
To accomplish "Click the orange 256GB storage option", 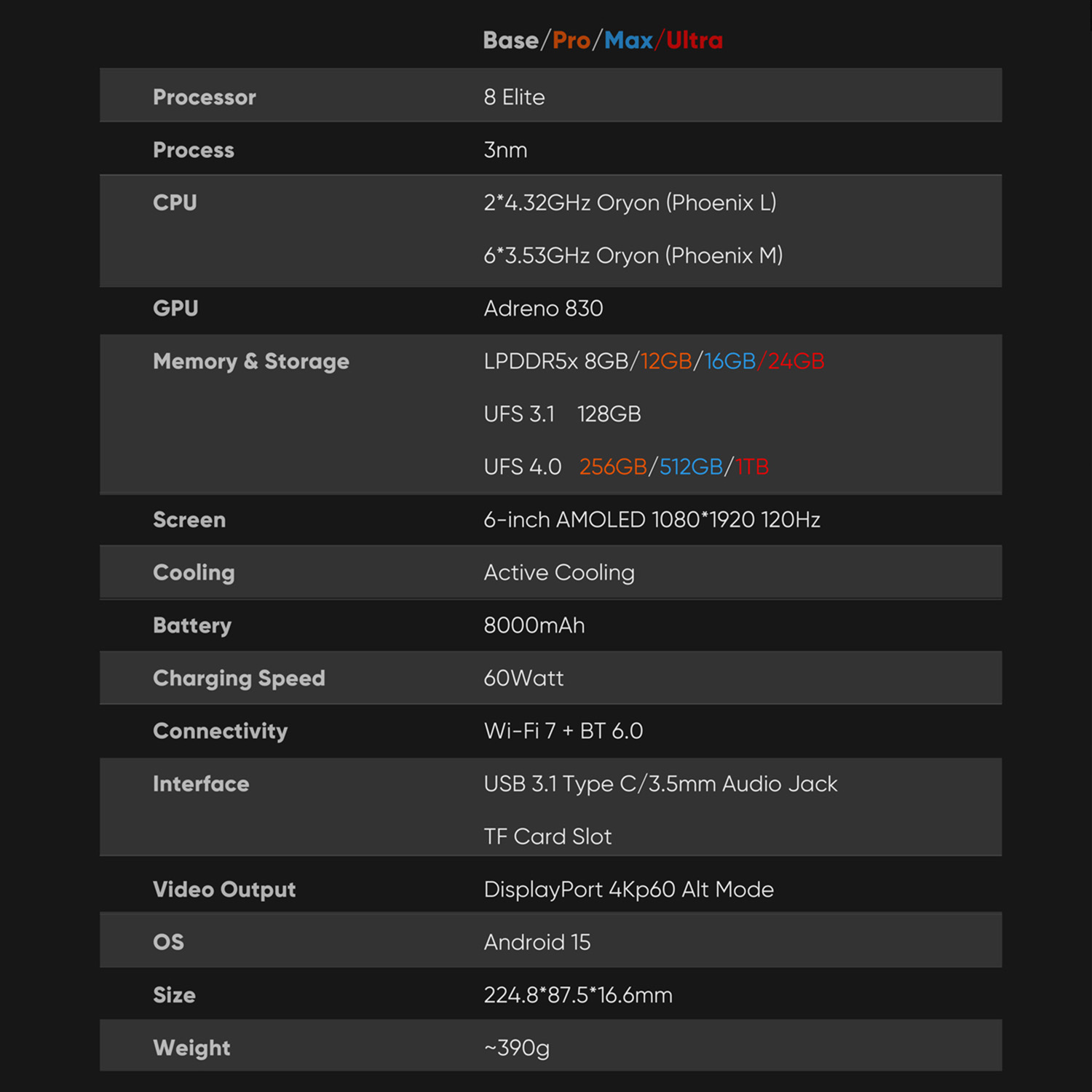I will (612, 467).
